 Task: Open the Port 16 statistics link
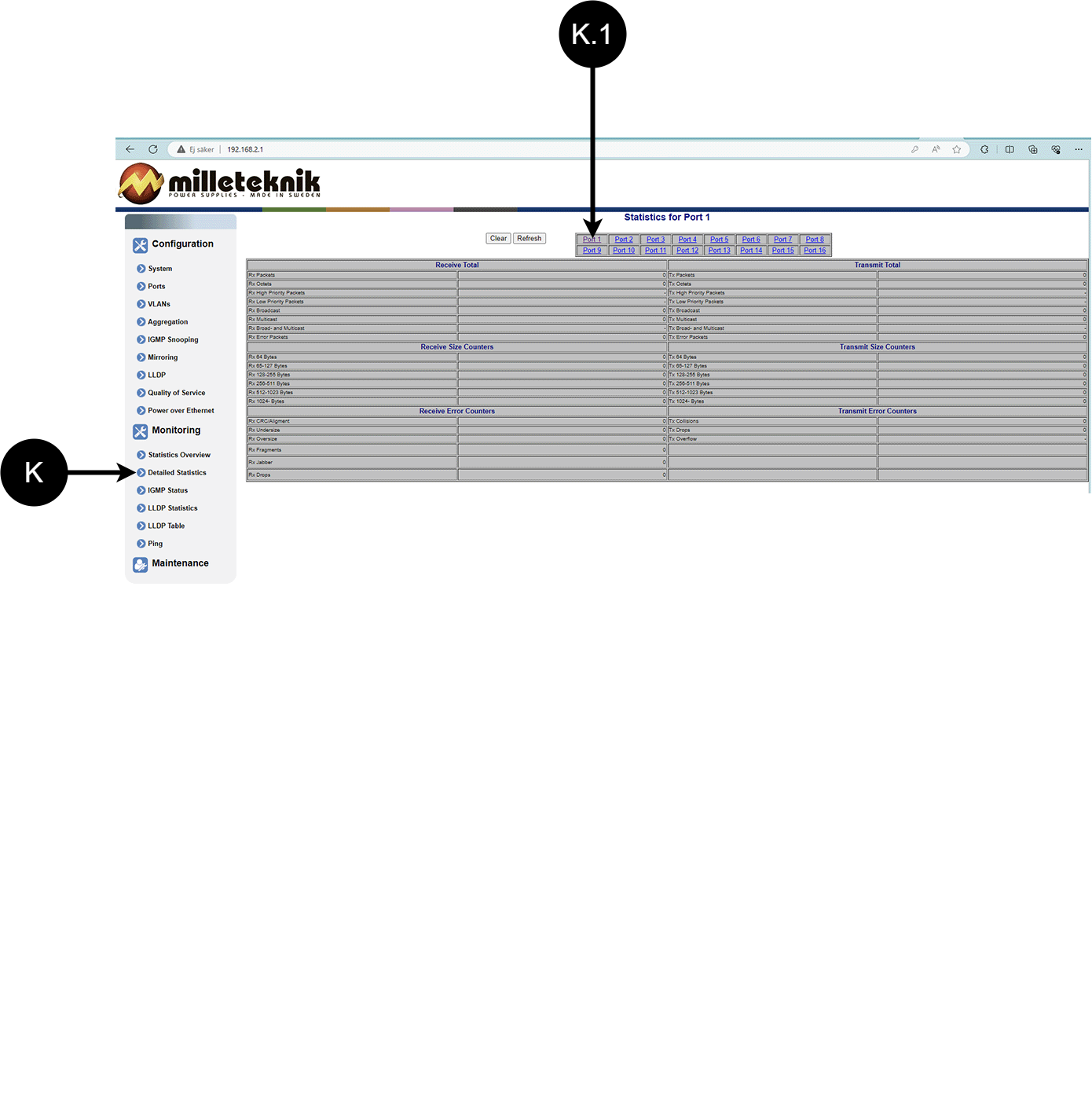pyautogui.click(x=815, y=251)
